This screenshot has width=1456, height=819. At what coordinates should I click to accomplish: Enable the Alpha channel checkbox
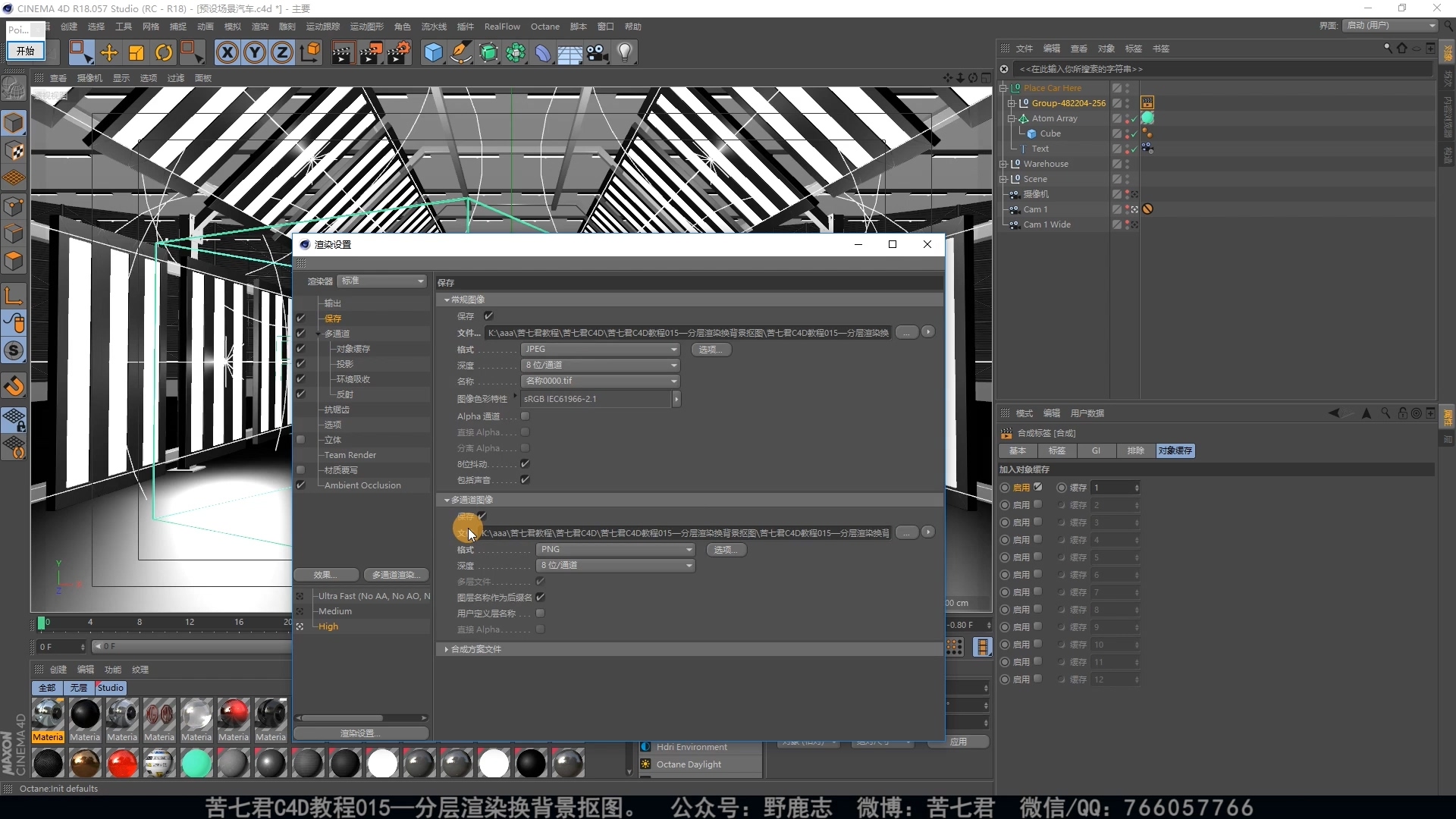coord(525,416)
